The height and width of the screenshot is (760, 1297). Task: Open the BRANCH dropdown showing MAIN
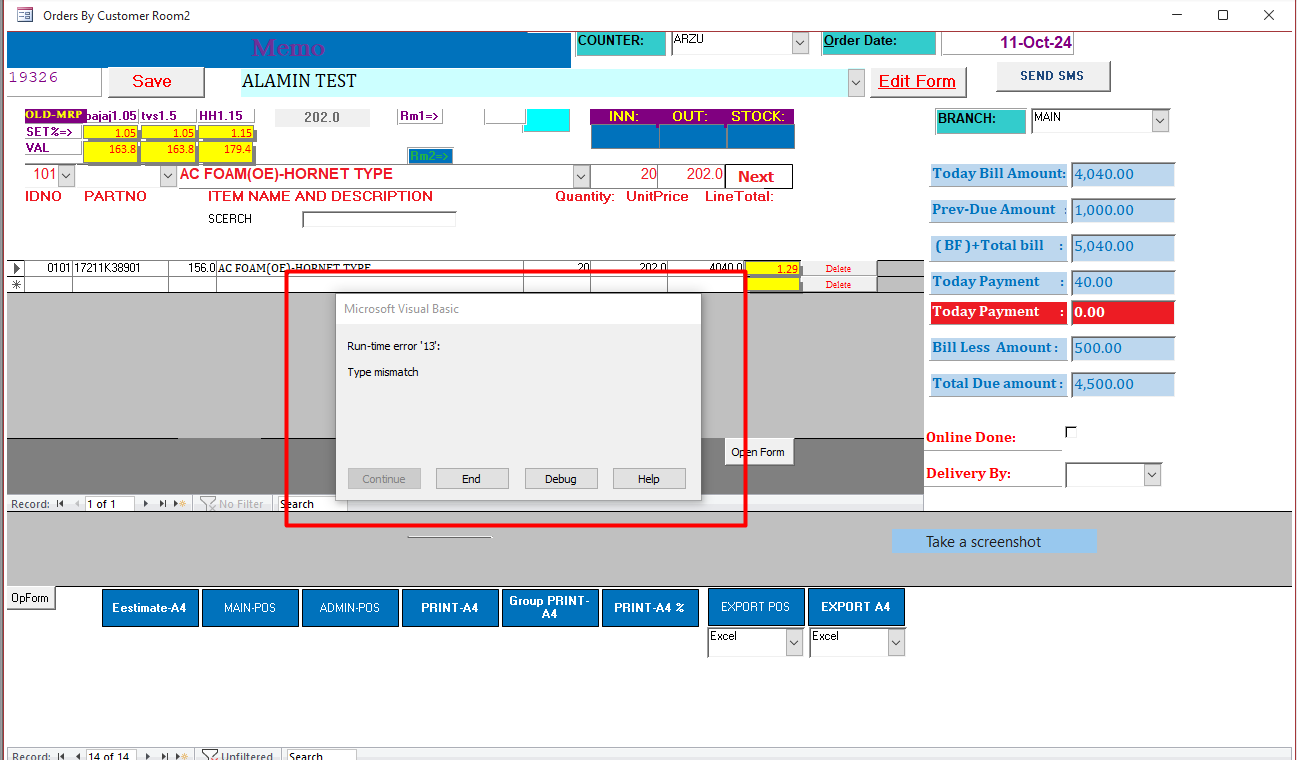point(1160,121)
